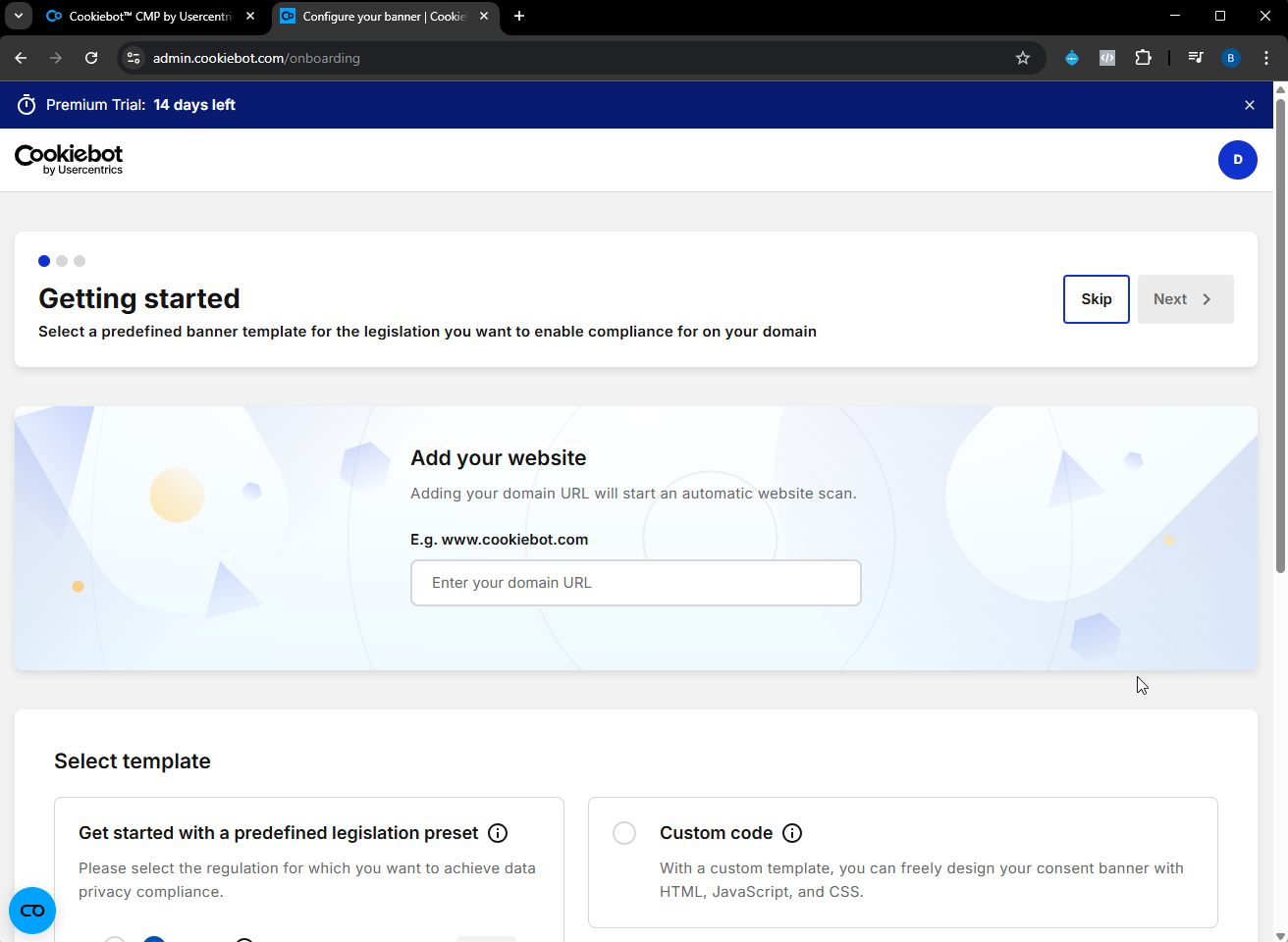Viewport: 1288px width, 942px height.
Task: Reload the current page
Action: click(91, 58)
